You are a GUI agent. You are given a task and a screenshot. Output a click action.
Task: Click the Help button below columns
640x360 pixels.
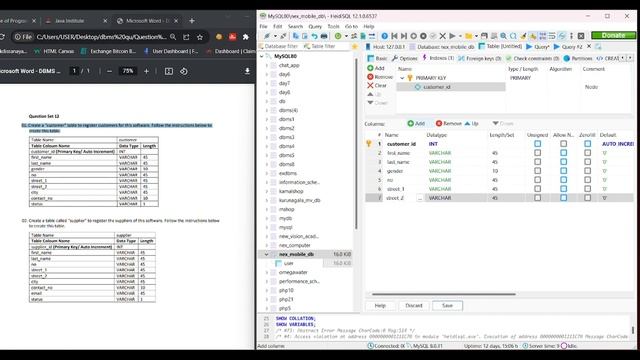click(x=380, y=306)
